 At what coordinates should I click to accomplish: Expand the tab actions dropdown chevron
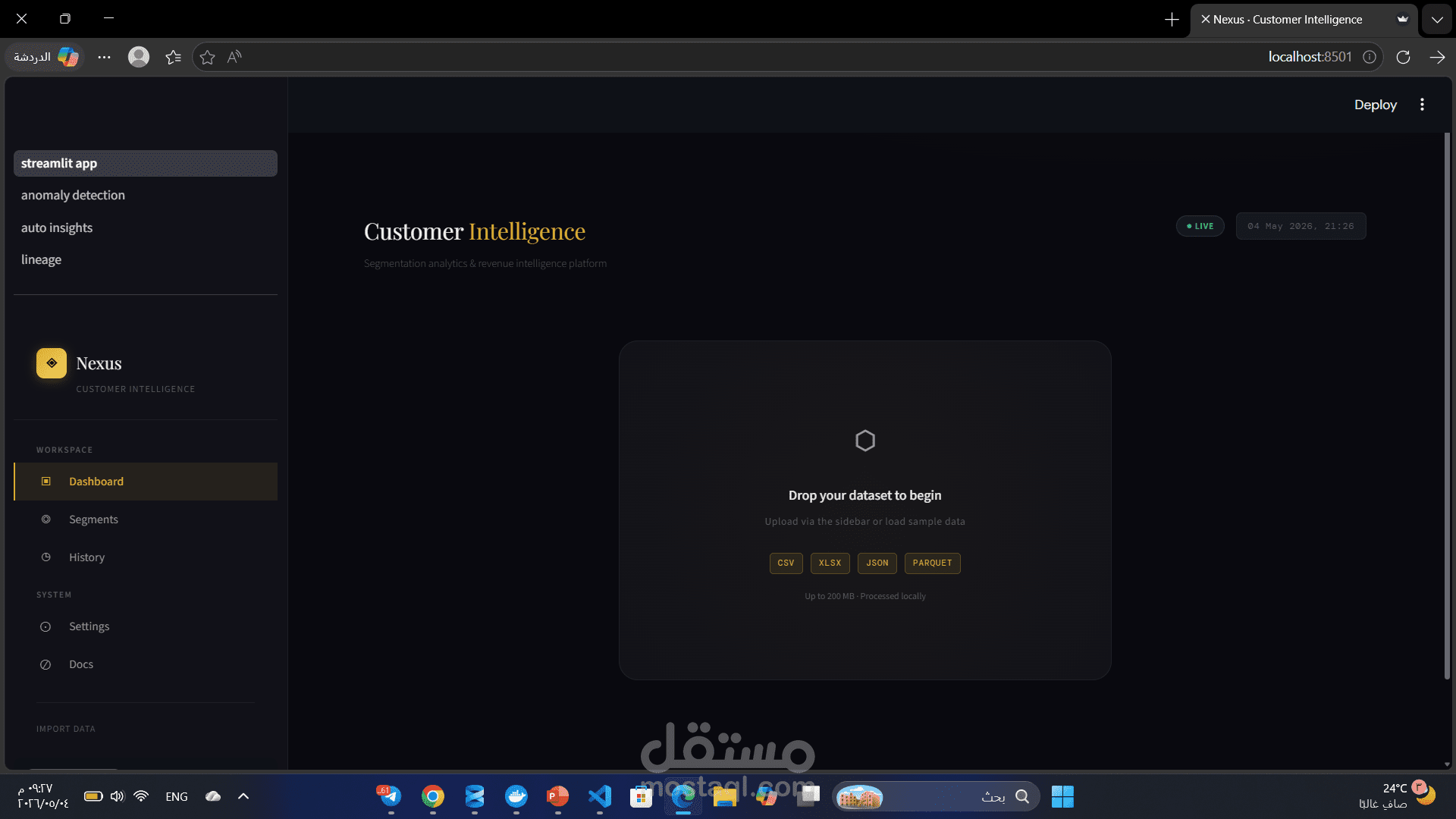pos(1437,20)
